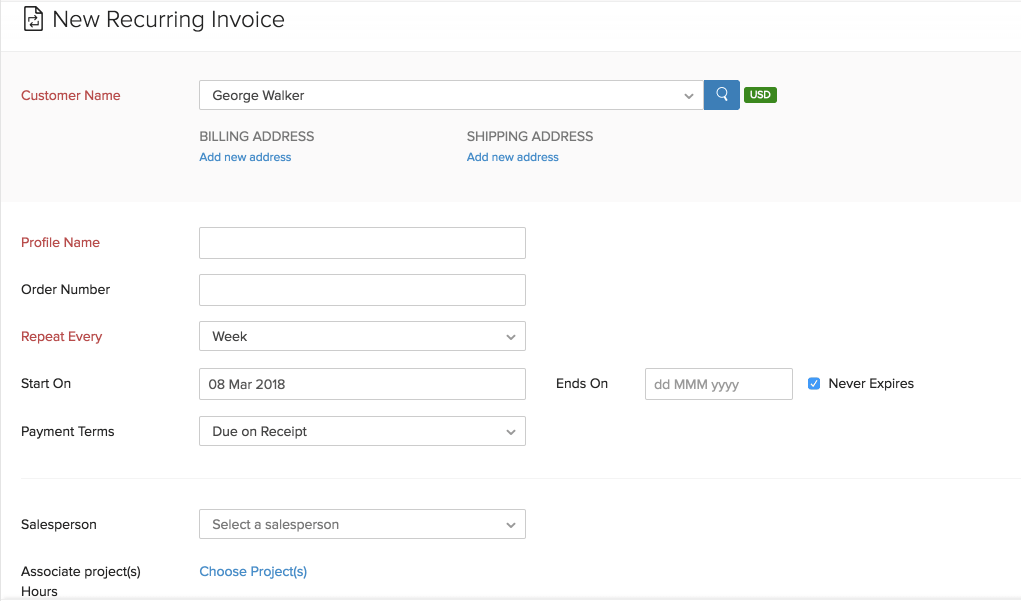Enable Never Expires for the invoice
The height and width of the screenshot is (601, 1021).
813,383
